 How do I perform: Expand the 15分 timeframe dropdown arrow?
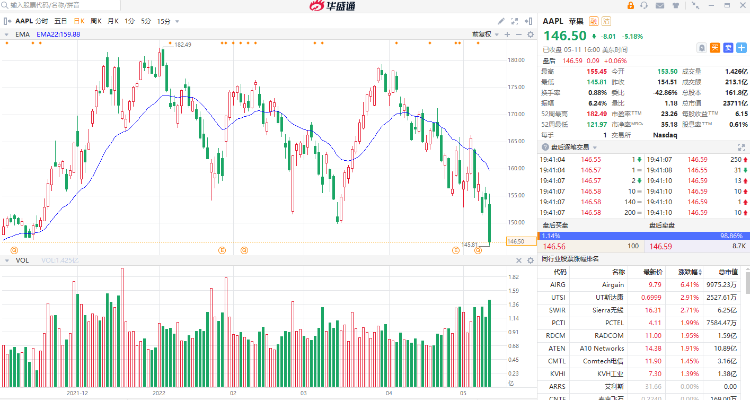pos(177,20)
